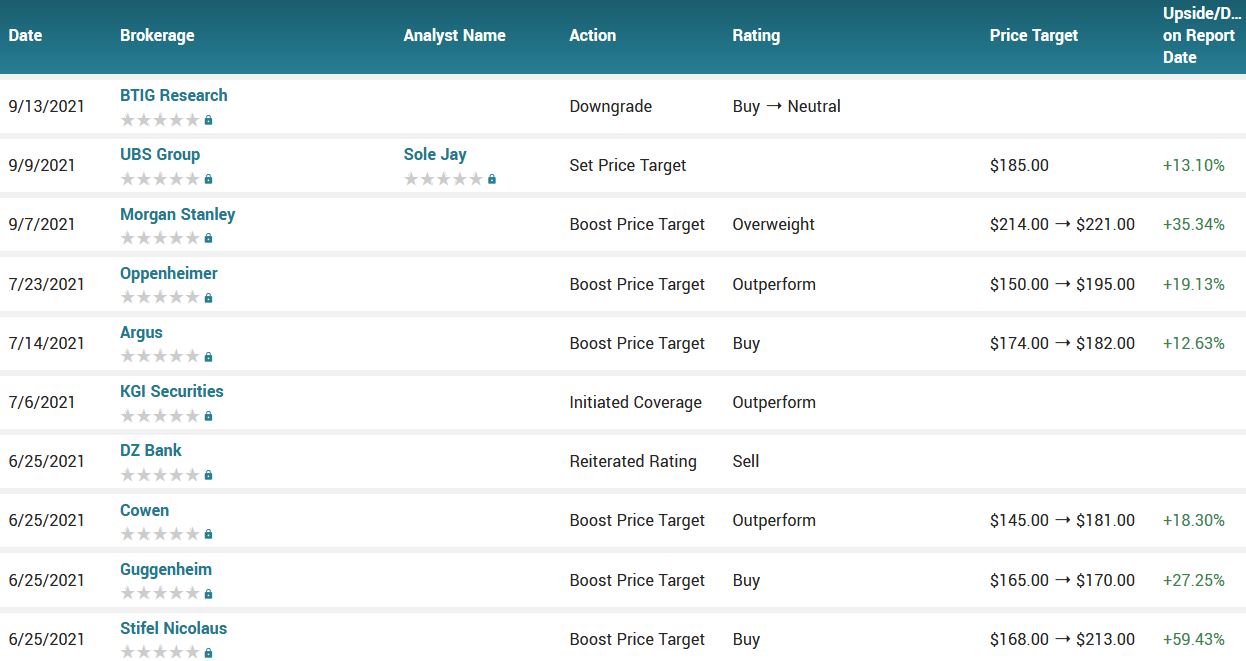Click the lock icon under DZ Bank
This screenshot has width=1246, height=661.
coord(208,475)
